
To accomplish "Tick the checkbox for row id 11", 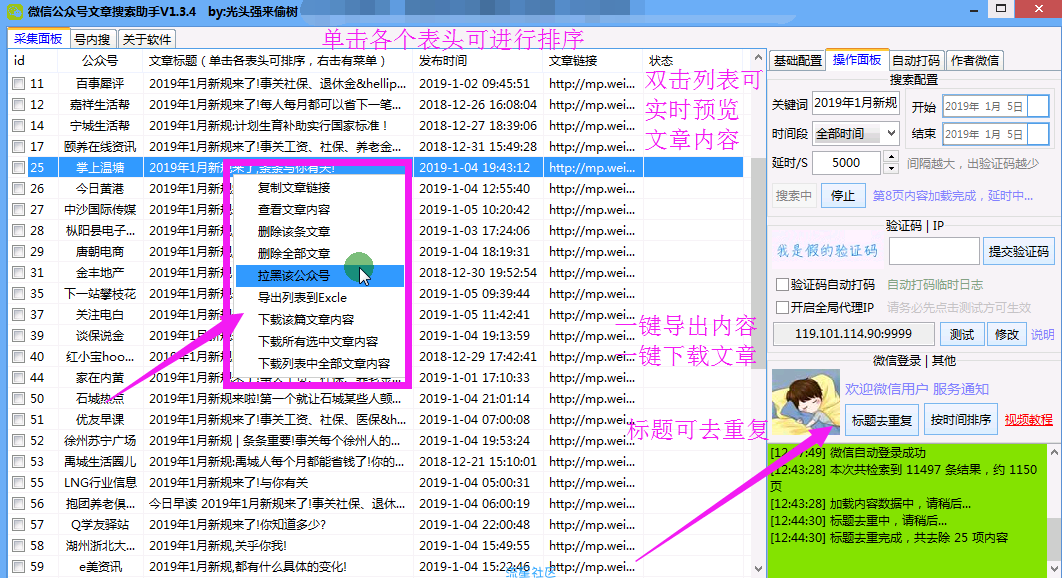I will click(18, 84).
